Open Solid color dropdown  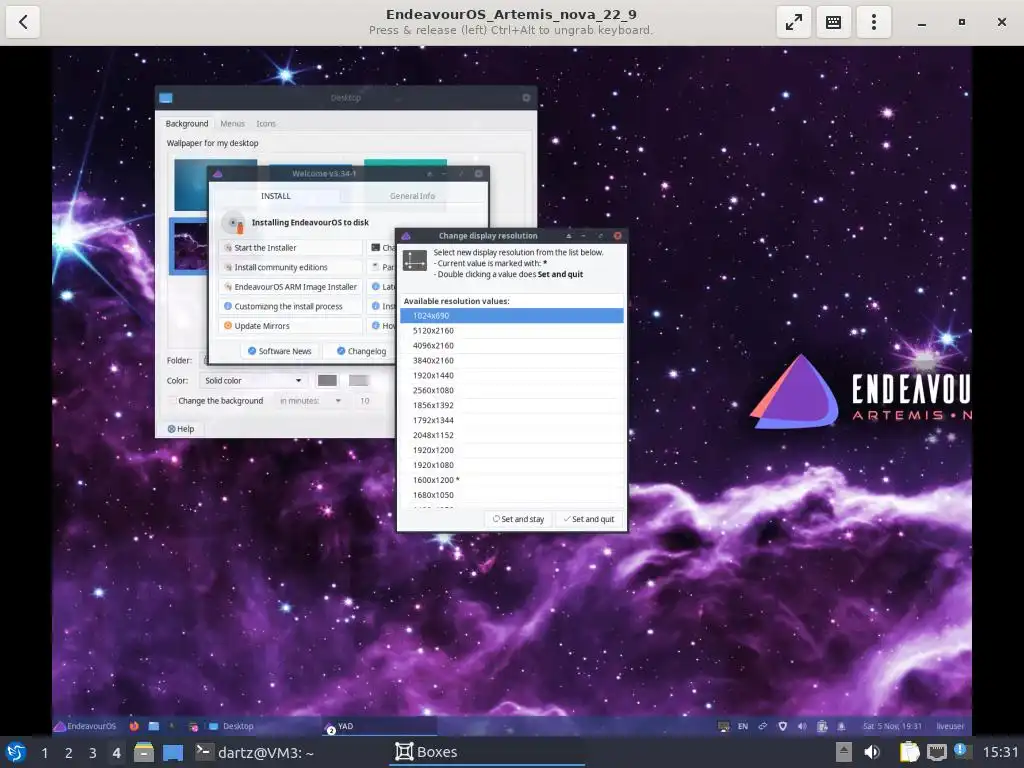point(253,381)
